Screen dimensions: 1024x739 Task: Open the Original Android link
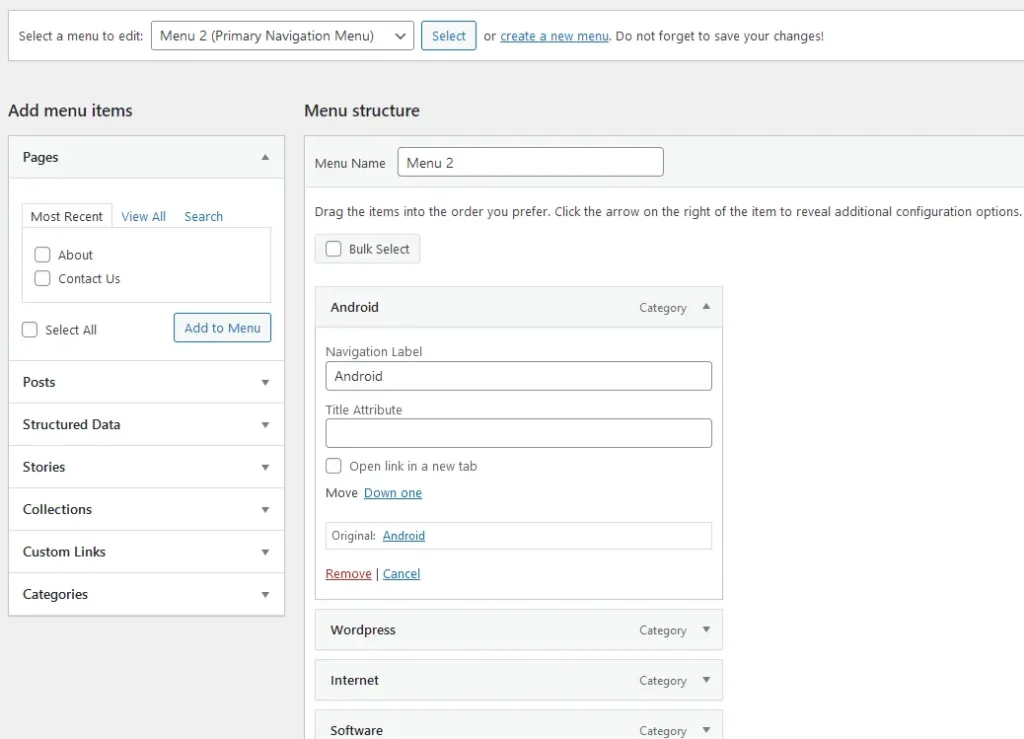click(x=404, y=536)
